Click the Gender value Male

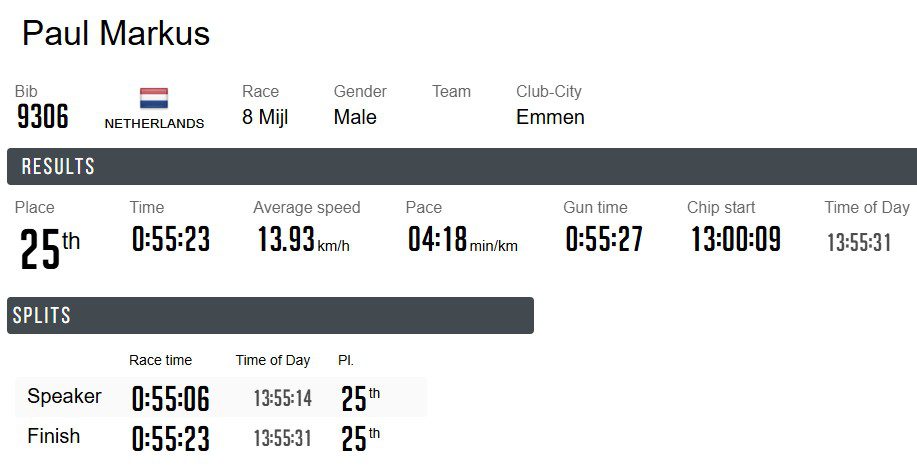pyautogui.click(x=355, y=117)
